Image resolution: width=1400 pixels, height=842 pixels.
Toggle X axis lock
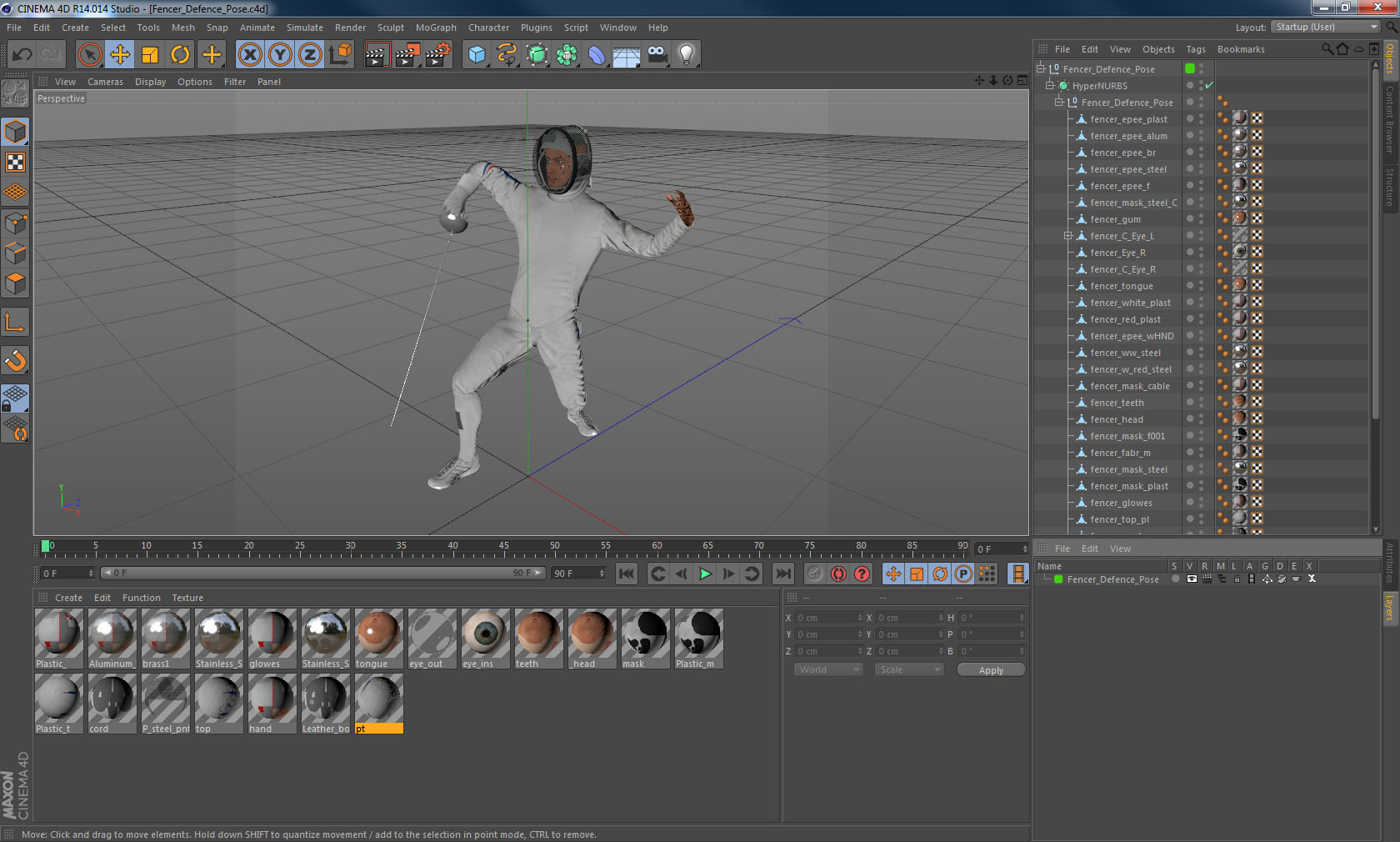(x=249, y=55)
